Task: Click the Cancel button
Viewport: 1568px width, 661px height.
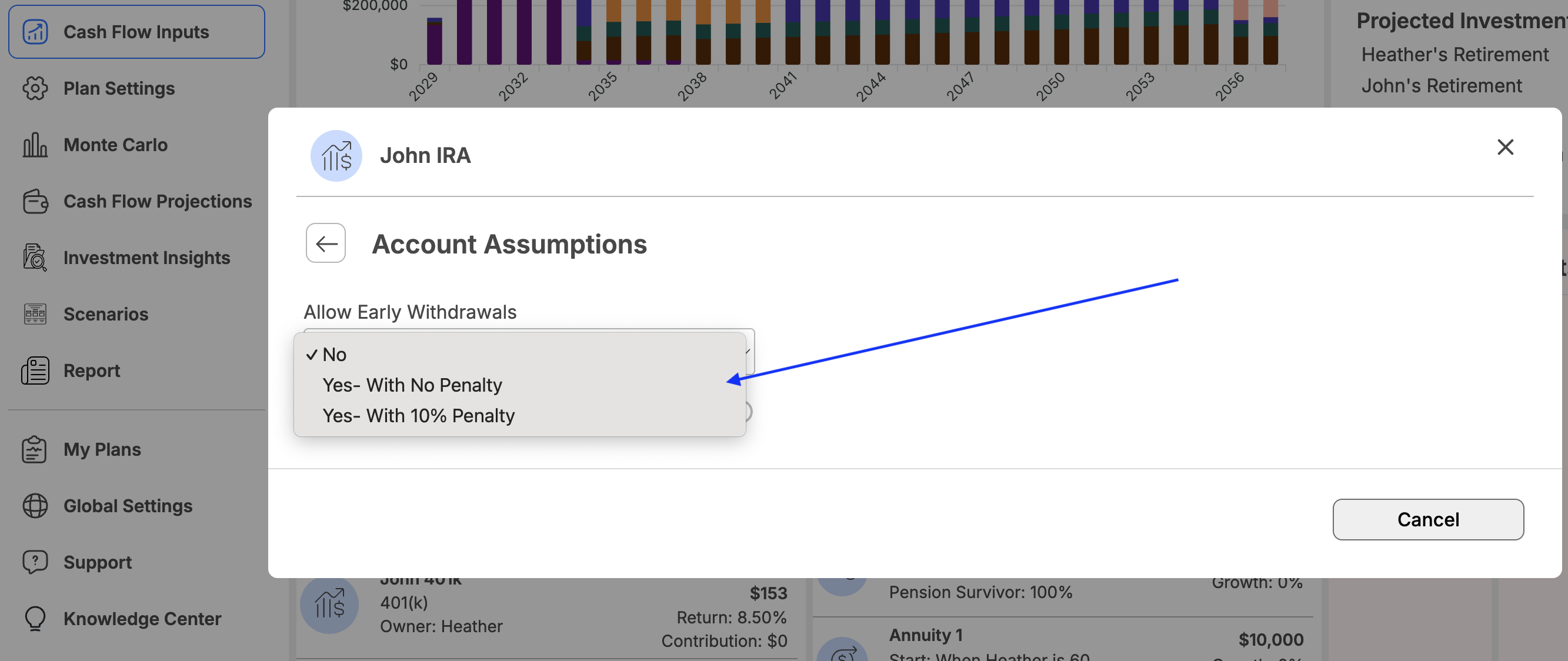Action: (x=1427, y=519)
